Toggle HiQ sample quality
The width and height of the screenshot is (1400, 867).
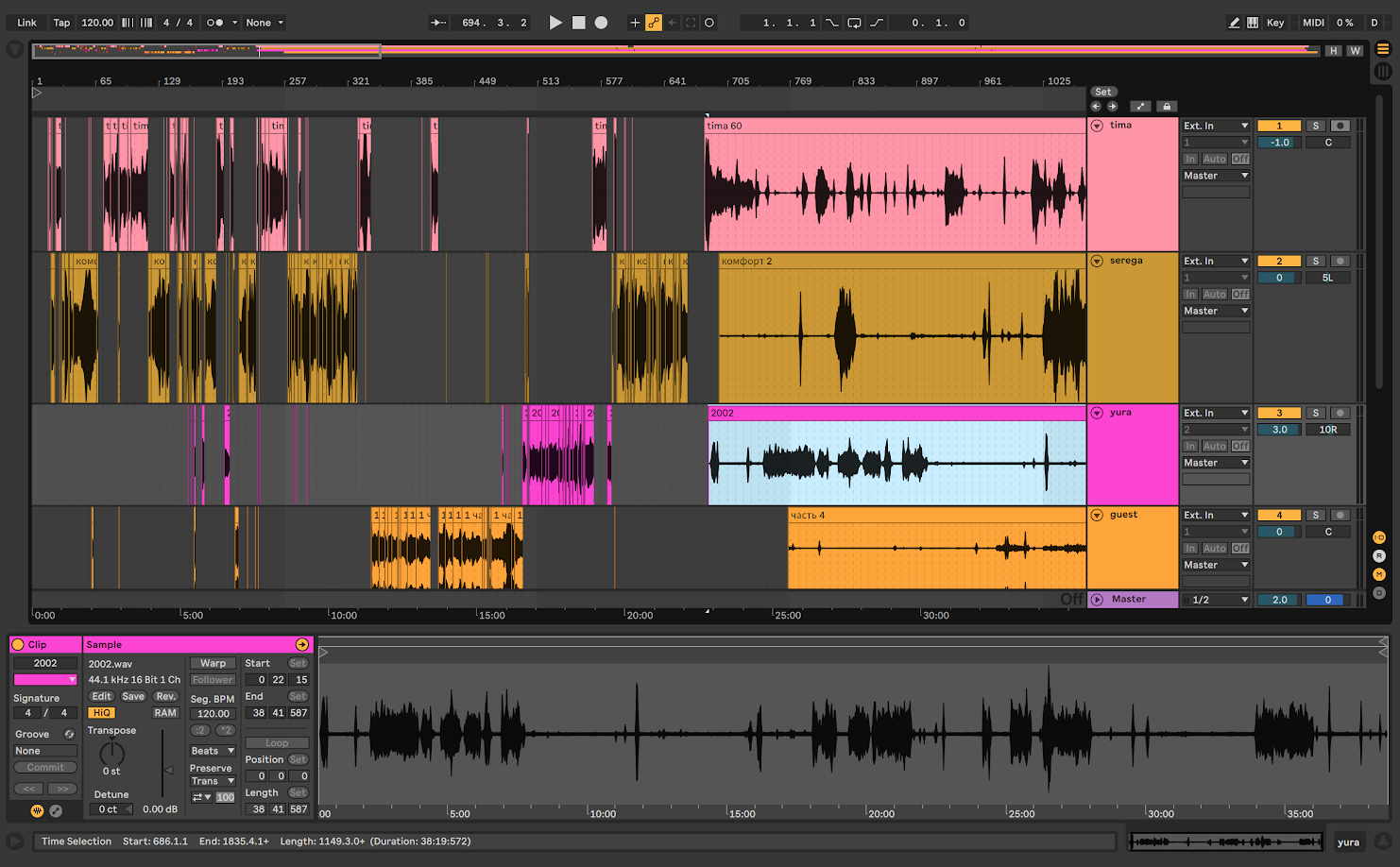[101, 713]
